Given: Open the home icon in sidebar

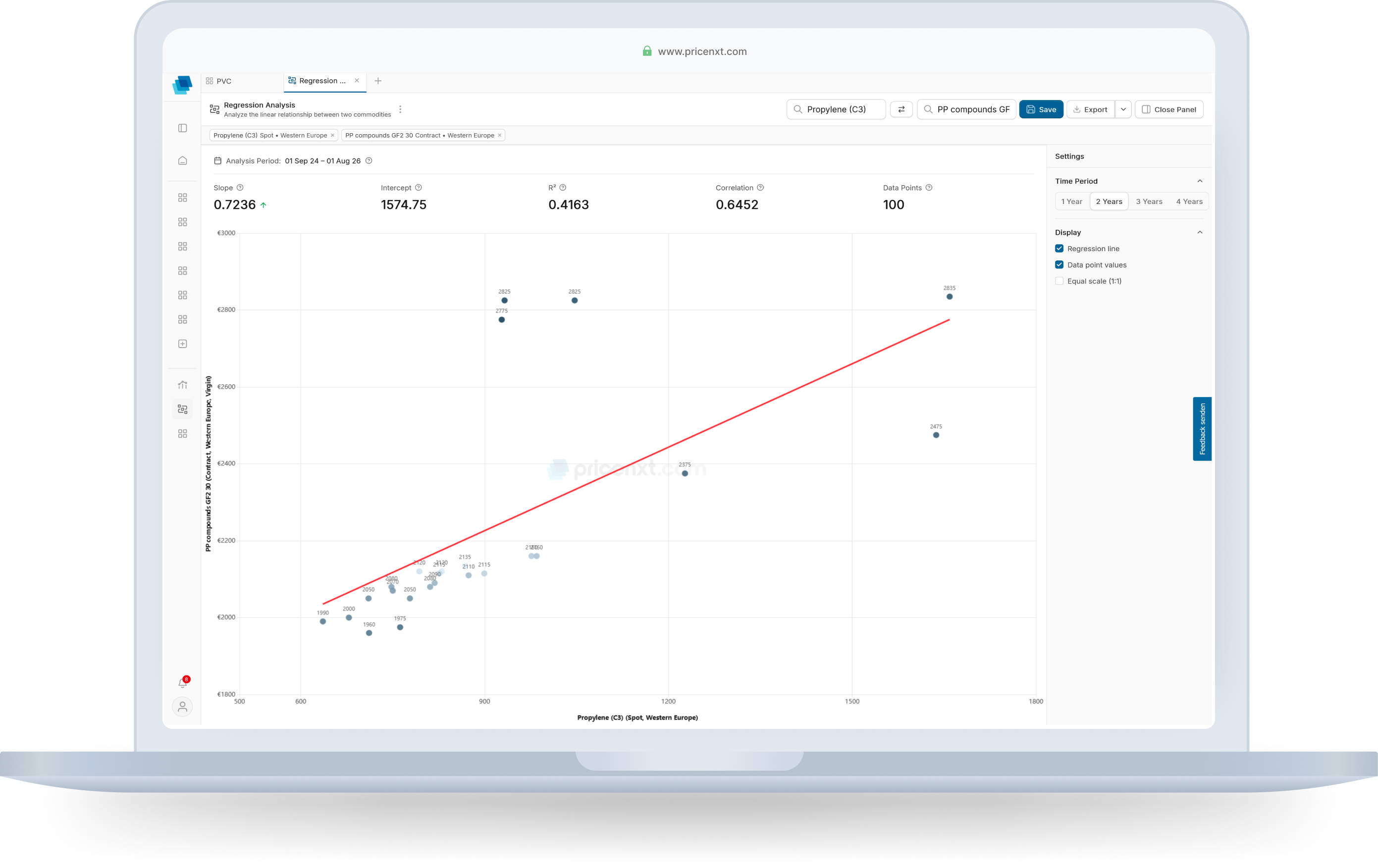Looking at the screenshot, I should coord(183,161).
